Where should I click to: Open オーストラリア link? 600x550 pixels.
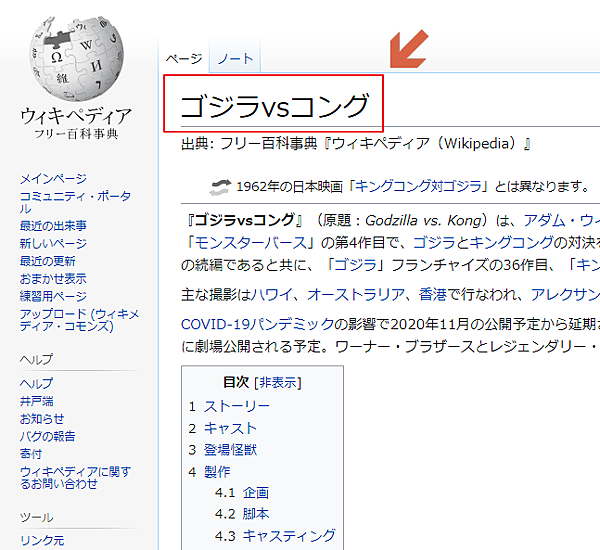coord(356,295)
